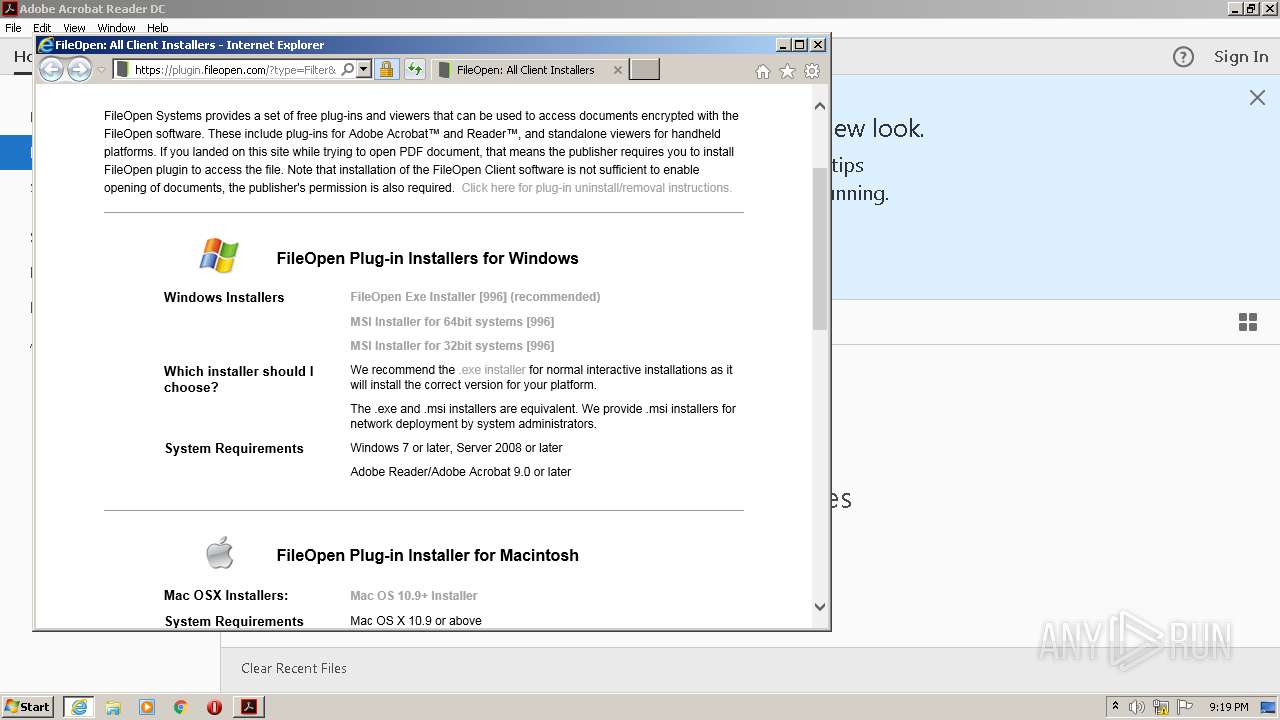
Task: Click the Windows logo image
Action: (x=219, y=256)
